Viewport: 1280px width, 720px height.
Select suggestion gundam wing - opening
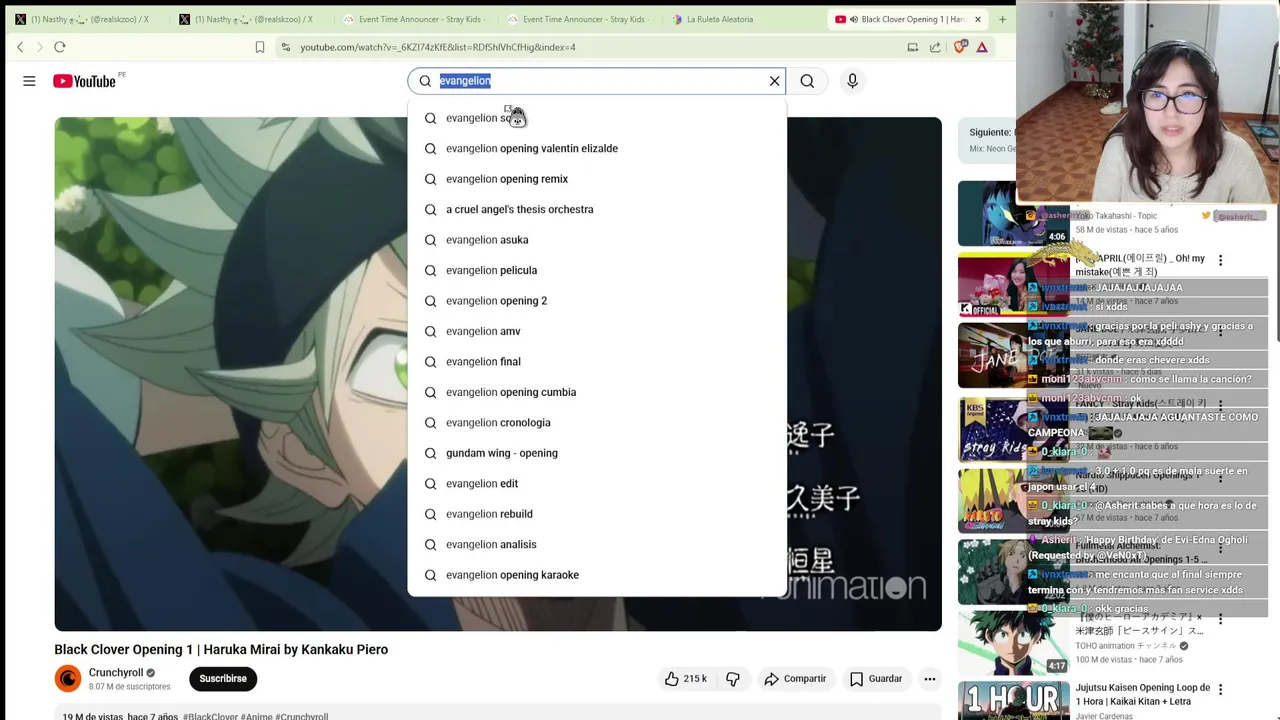597,454
